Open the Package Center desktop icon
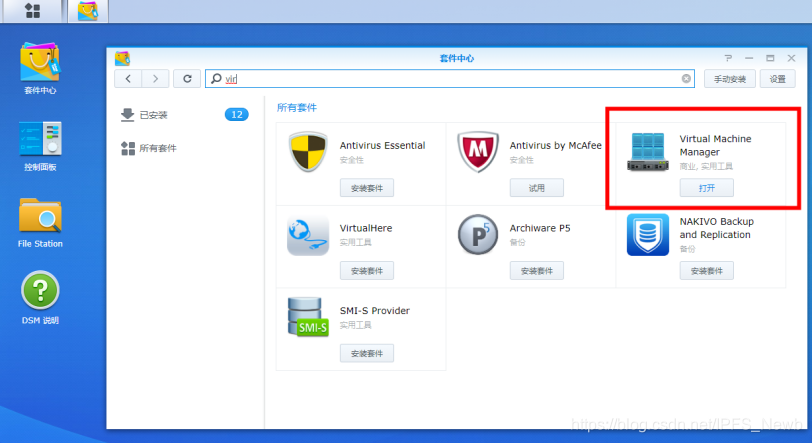Image resolution: width=812 pixels, height=443 pixels. pyautogui.click(x=40, y=68)
